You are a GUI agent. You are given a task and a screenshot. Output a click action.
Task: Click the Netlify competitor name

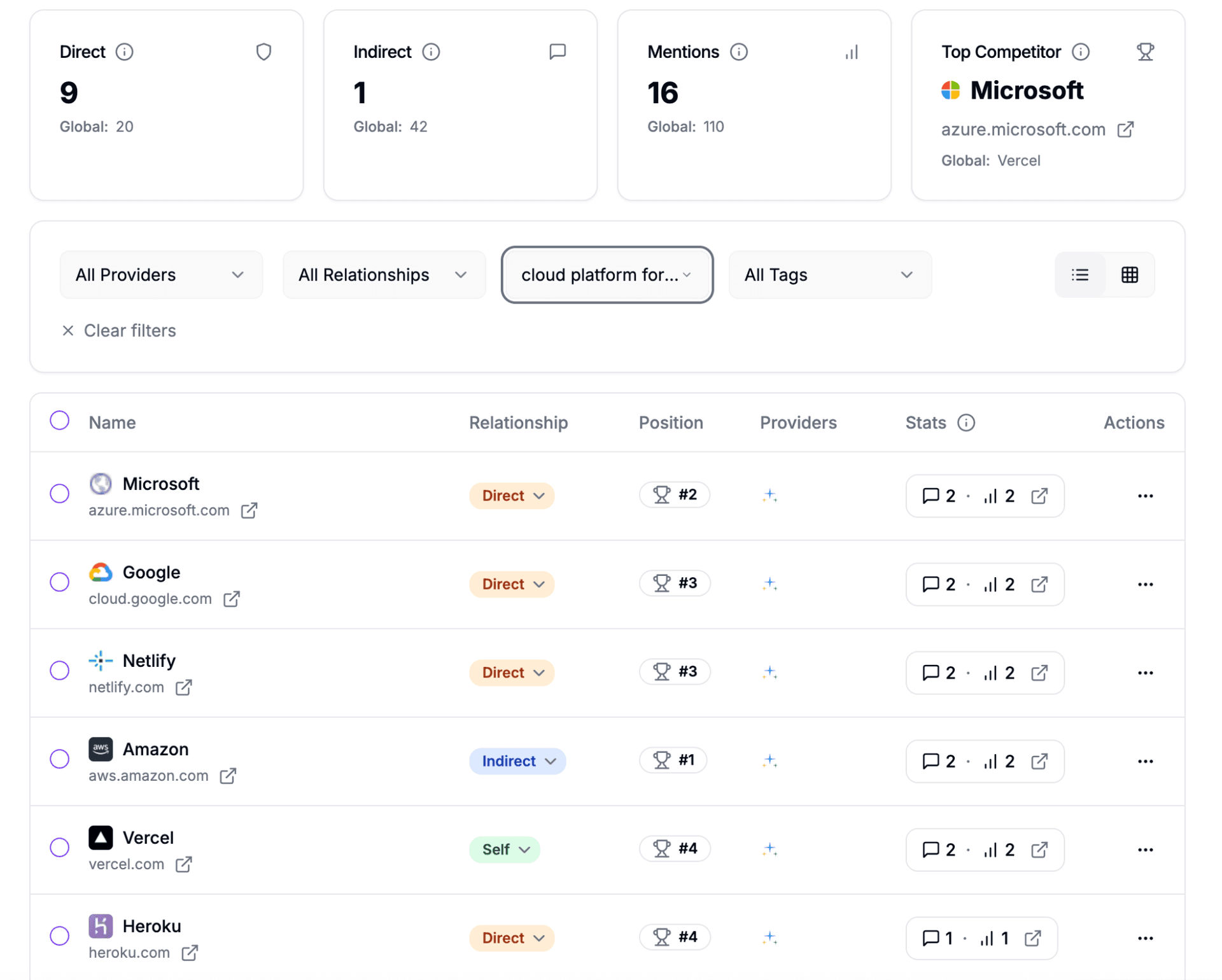pyautogui.click(x=149, y=661)
